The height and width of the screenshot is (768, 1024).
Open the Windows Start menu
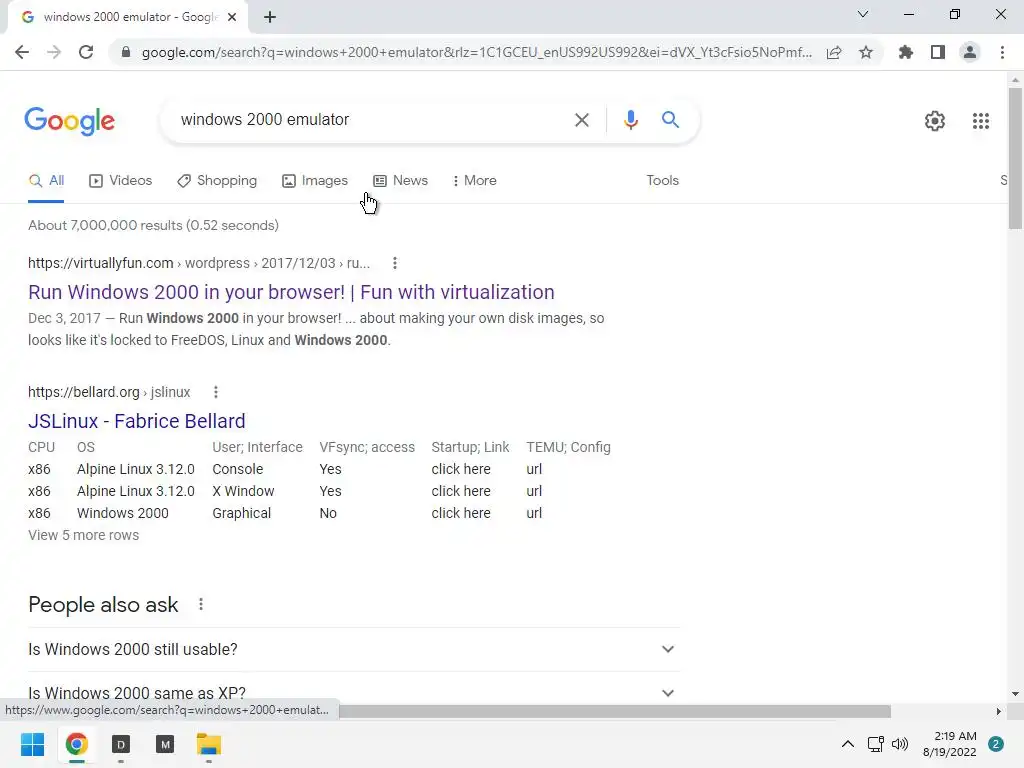(x=33, y=744)
